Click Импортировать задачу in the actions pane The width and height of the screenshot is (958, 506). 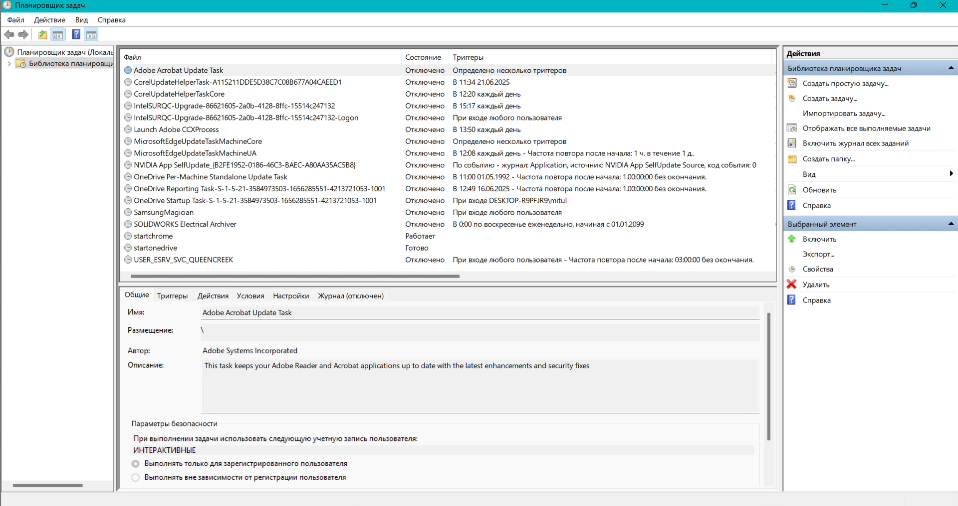(x=836, y=113)
